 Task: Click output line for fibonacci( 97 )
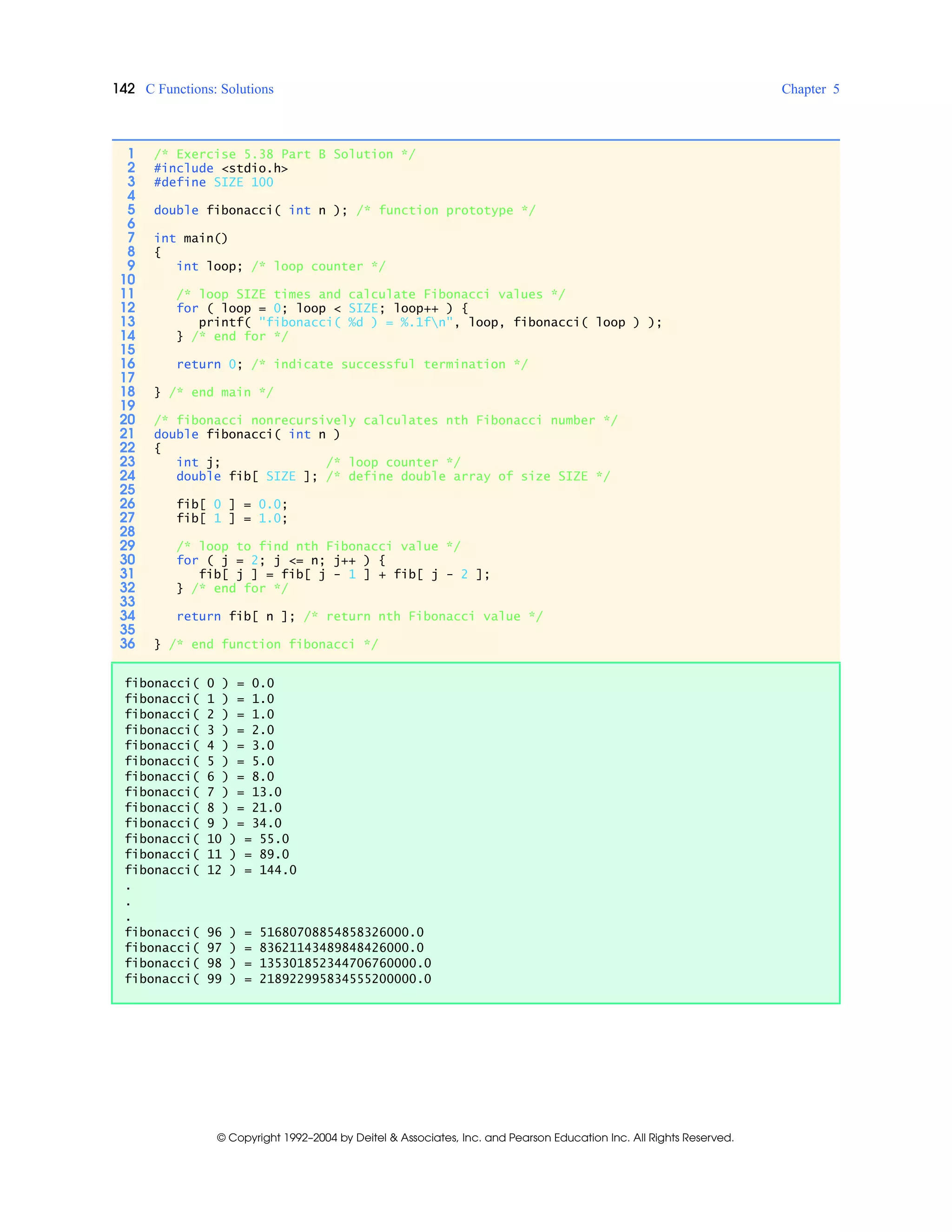[274, 947]
